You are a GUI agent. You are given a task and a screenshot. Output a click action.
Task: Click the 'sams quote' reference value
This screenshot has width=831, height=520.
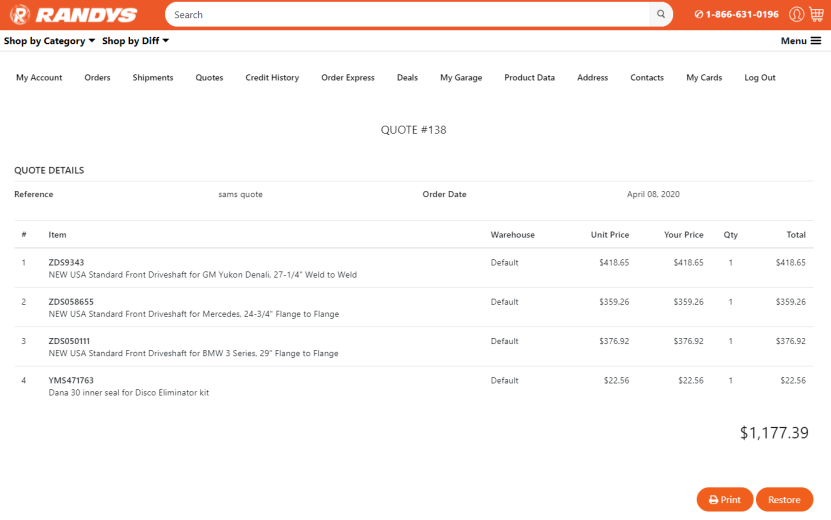241,195
